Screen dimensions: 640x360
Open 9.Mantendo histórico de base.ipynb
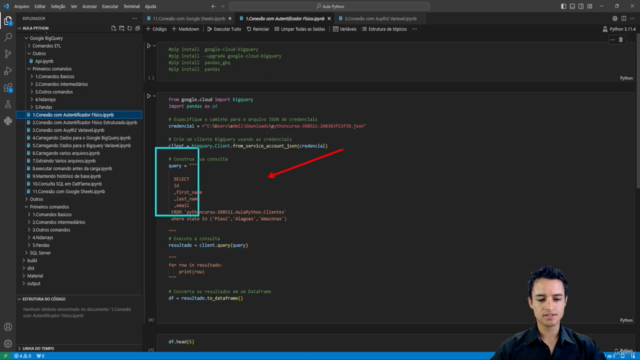coord(67,176)
